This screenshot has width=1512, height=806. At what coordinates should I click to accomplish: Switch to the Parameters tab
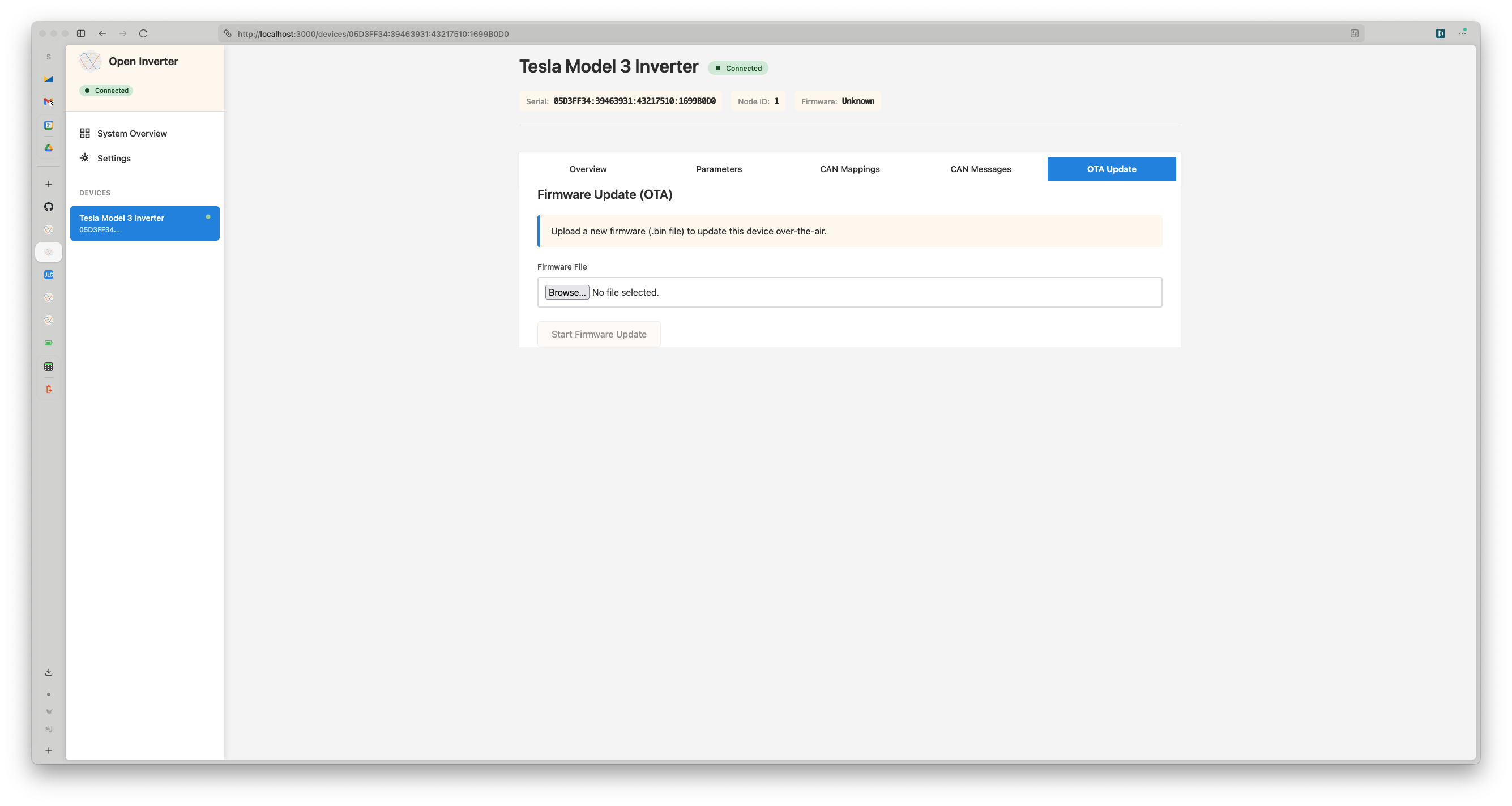(719, 169)
